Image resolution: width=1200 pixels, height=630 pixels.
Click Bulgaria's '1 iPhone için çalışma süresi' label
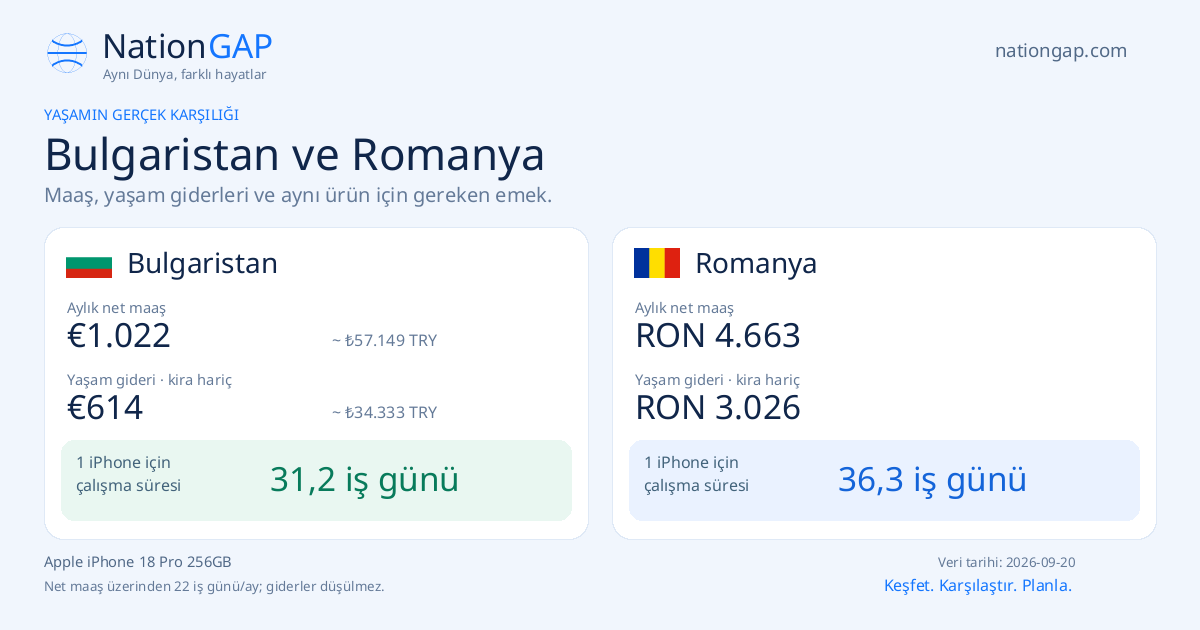click(x=128, y=474)
